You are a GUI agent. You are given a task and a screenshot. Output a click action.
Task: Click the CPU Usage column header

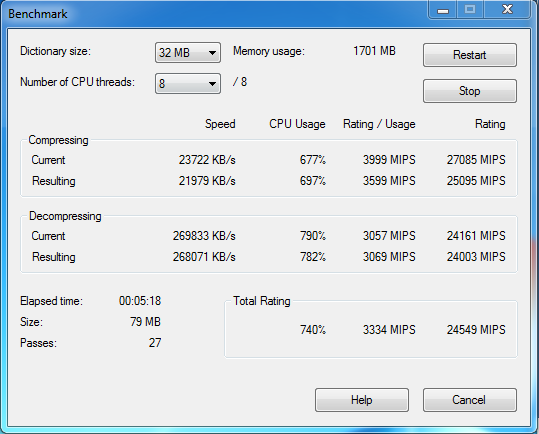pos(297,124)
